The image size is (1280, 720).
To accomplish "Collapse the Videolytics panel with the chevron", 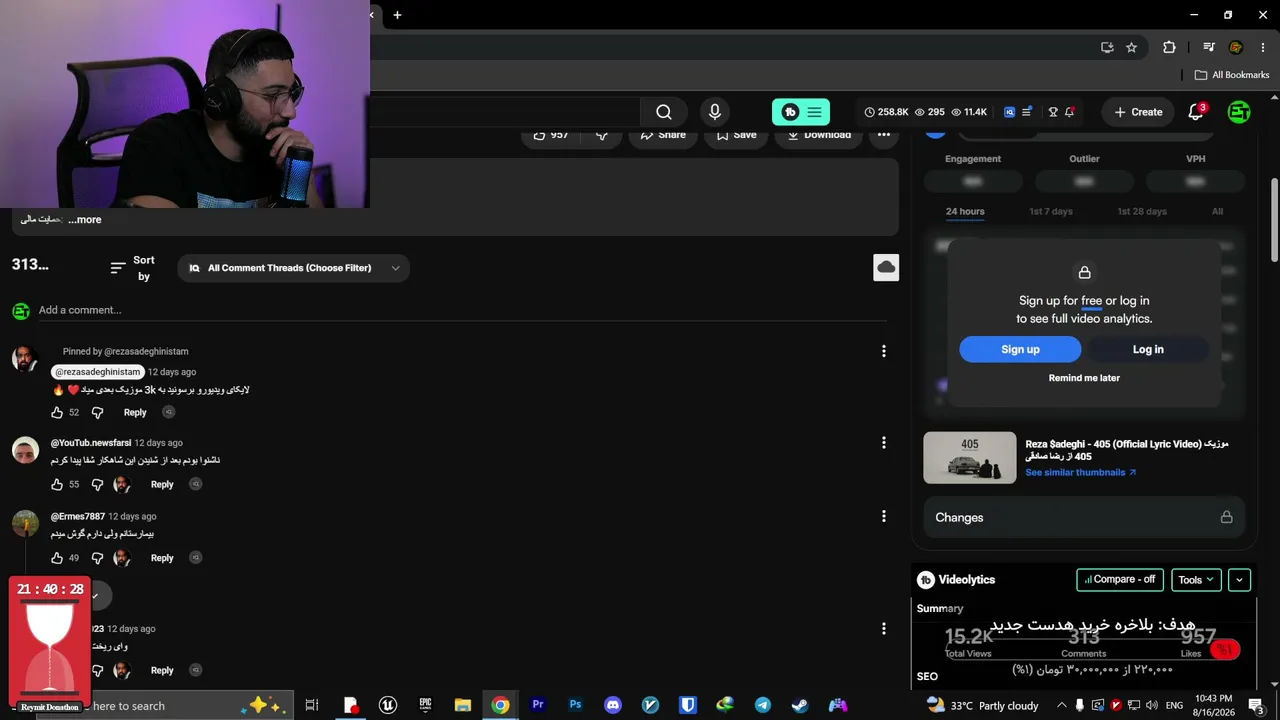I will [1240, 579].
